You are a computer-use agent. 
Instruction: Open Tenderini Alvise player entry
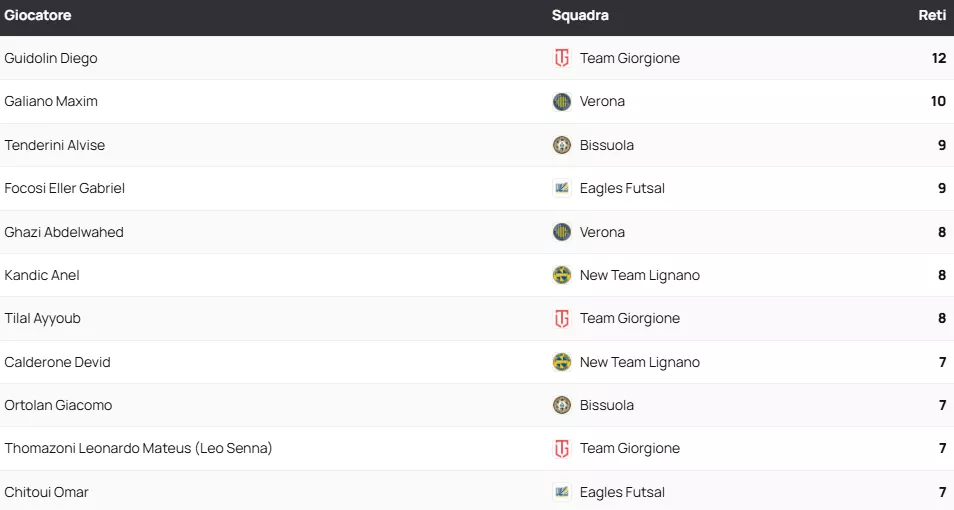(55, 145)
